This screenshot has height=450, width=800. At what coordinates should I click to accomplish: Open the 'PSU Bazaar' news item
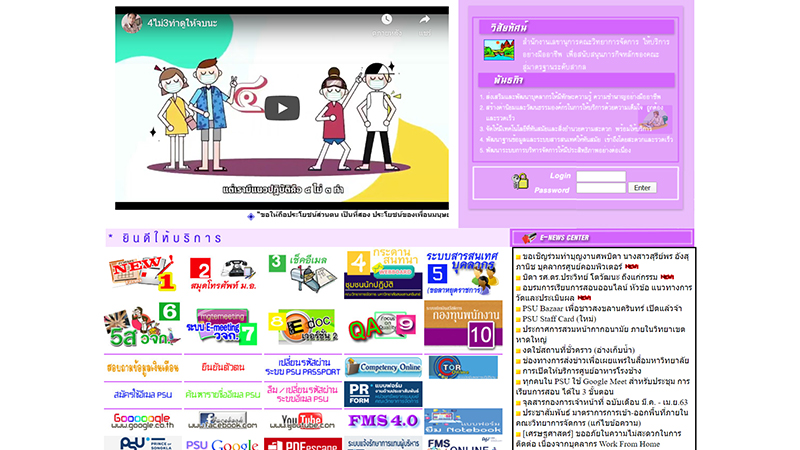click(x=602, y=309)
